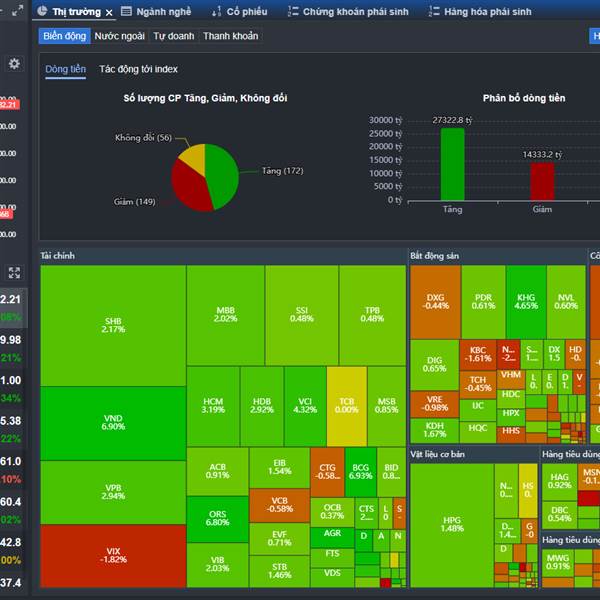Click the VPB 2.94% heatmap tile
The image size is (600, 600).
[x=113, y=492]
